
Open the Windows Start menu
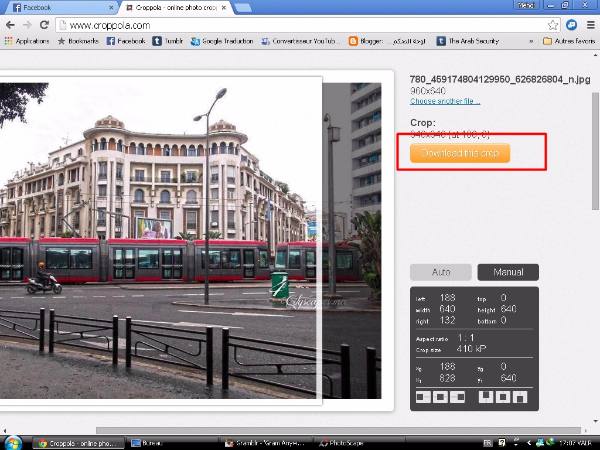[x=13, y=443]
